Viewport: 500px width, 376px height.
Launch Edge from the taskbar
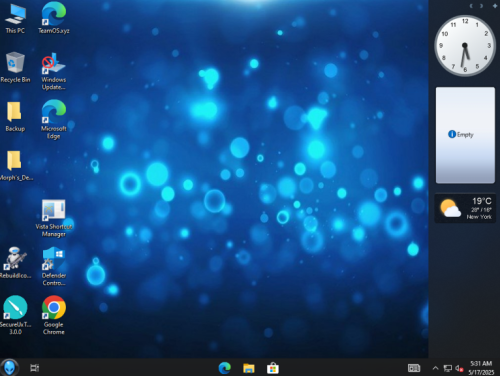[225, 368]
